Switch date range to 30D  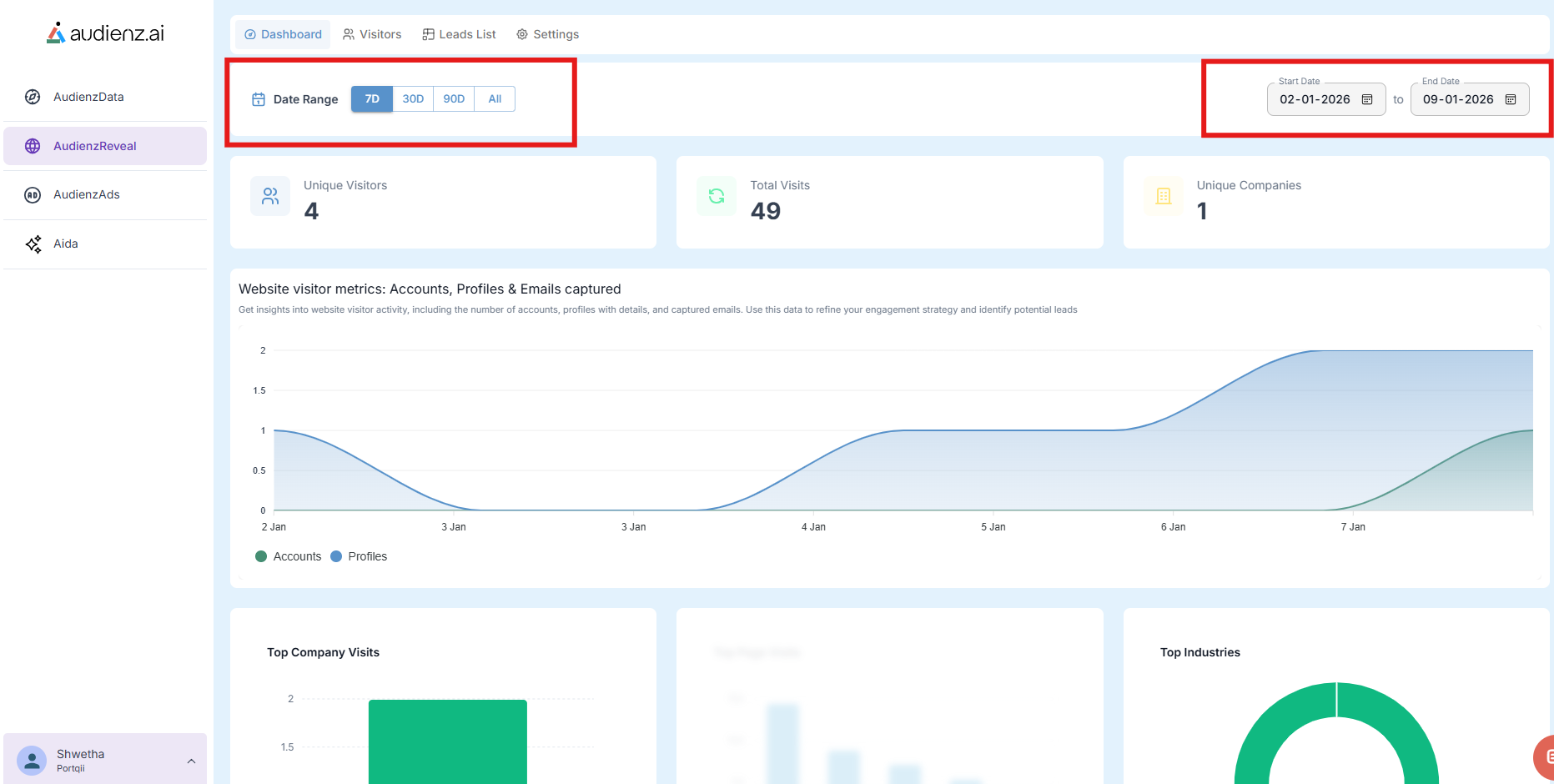(x=413, y=99)
